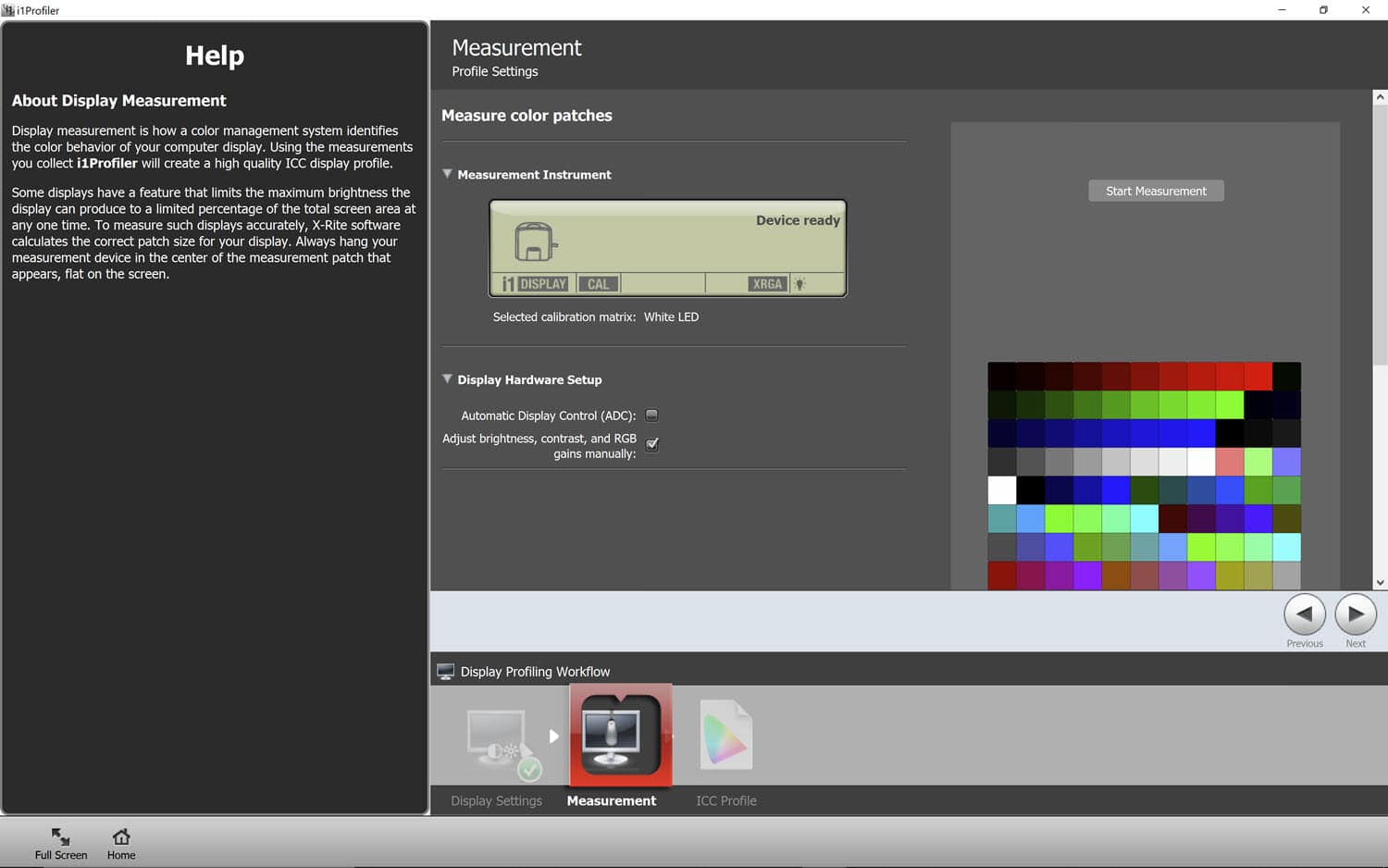Click the i1 DISPLAY indicator
Screen dimensions: 1388x868
[x=535, y=284]
